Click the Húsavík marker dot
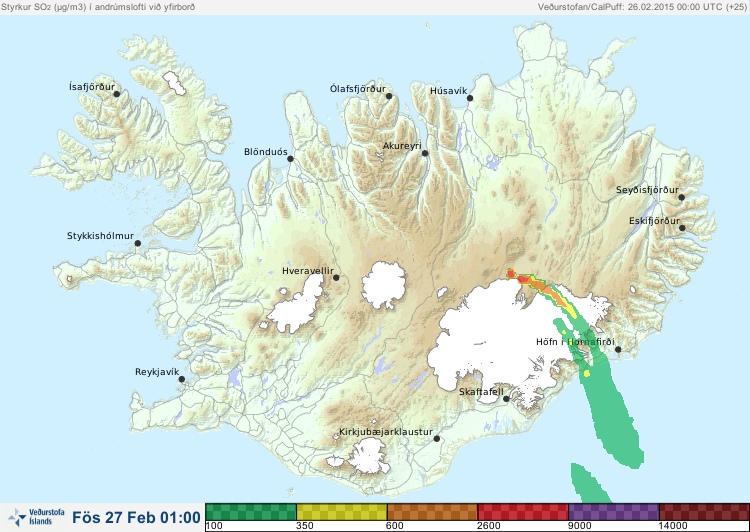The width and height of the screenshot is (750, 532). click(470, 98)
